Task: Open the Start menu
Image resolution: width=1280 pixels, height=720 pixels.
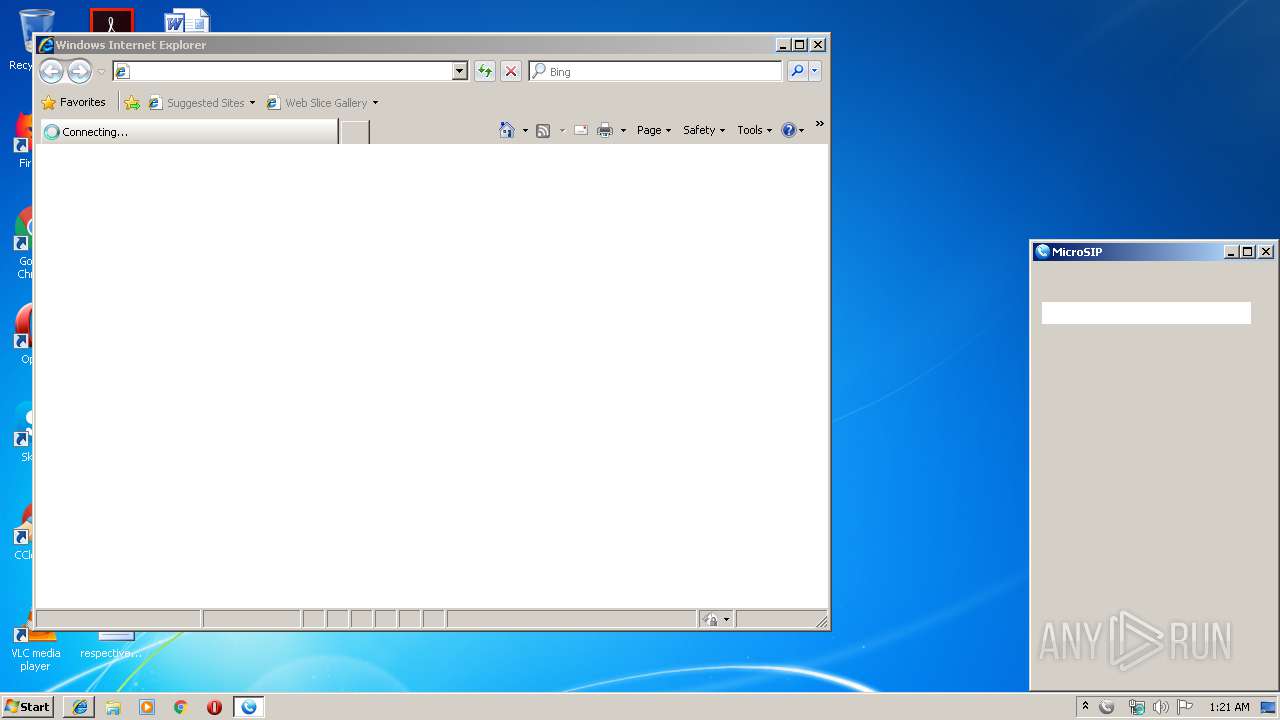Action: tap(27, 707)
